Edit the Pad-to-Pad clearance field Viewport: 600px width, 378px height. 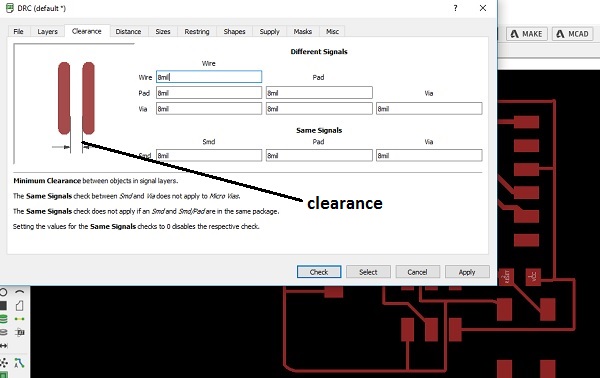point(319,93)
